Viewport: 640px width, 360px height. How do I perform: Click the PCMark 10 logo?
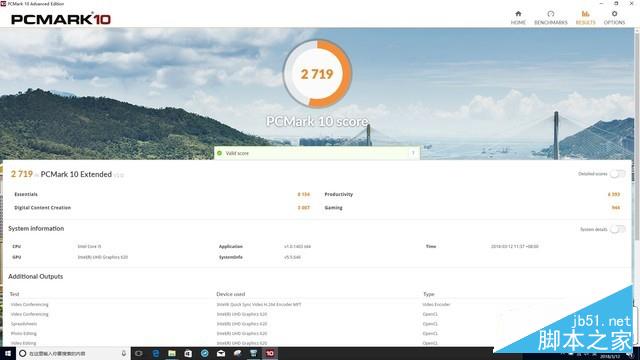pyautogui.click(x=61, y=19)
